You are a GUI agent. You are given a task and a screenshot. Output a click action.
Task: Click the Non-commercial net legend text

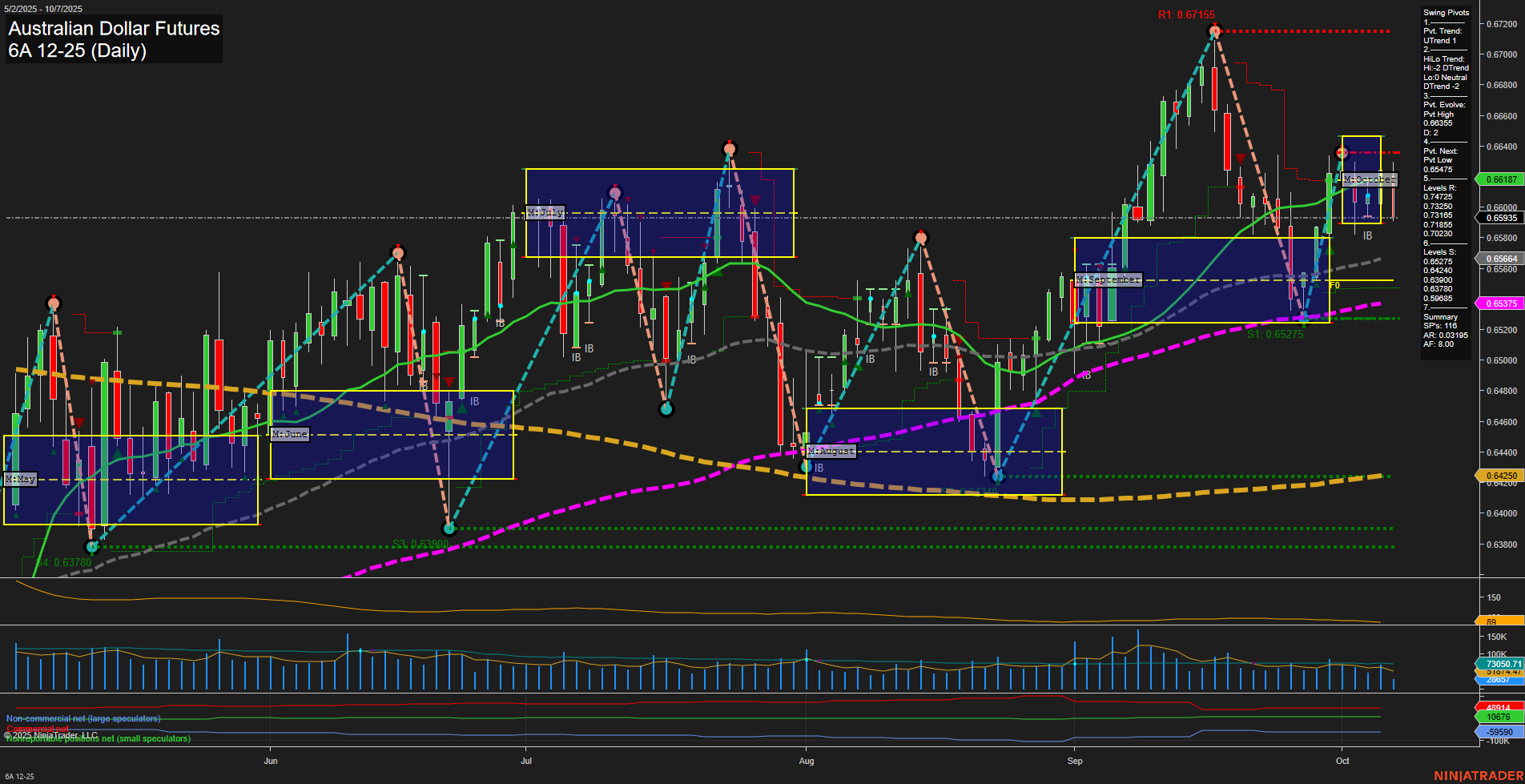83,718
